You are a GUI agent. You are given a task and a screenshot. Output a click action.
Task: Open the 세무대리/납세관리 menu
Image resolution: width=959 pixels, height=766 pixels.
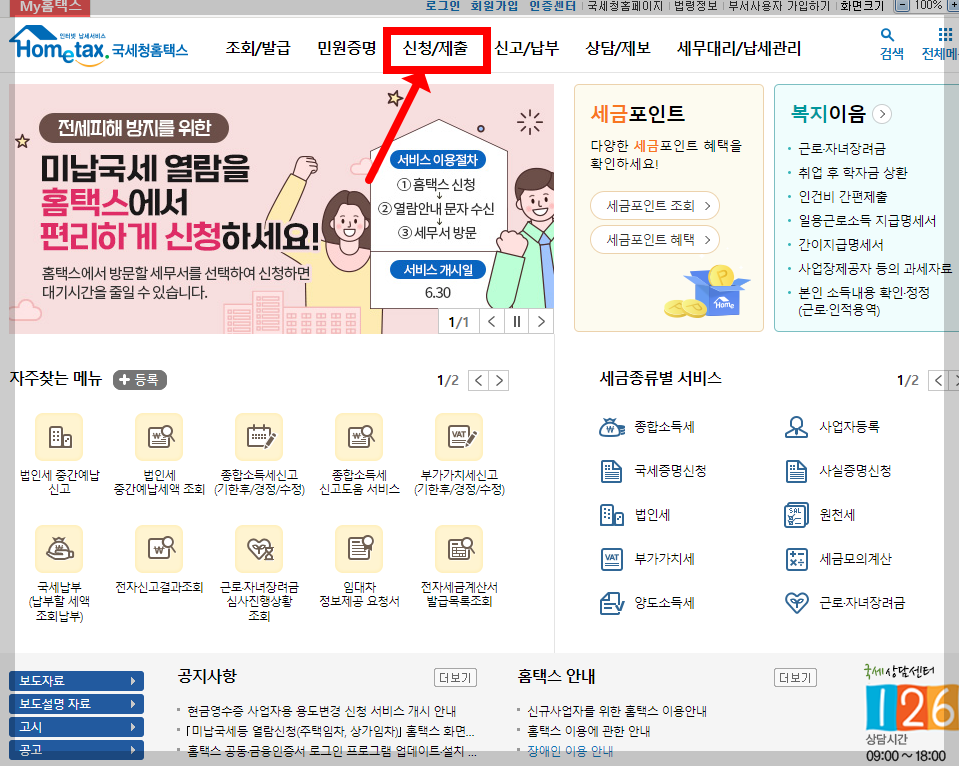[739, 48]
